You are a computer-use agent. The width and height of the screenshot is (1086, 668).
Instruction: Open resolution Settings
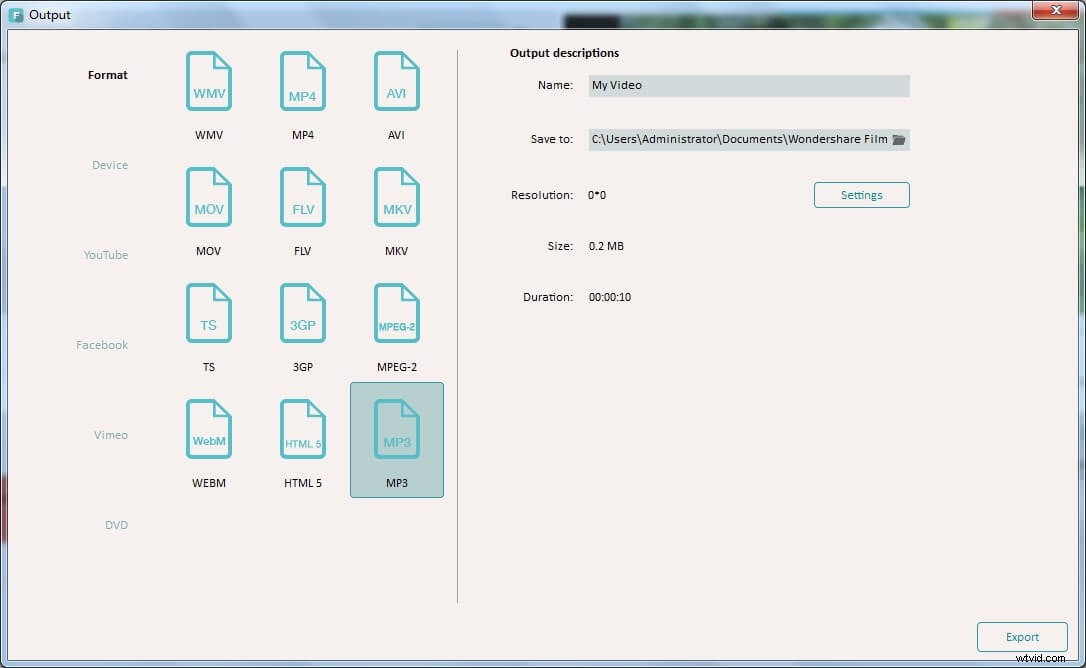[x=861, y=195]
